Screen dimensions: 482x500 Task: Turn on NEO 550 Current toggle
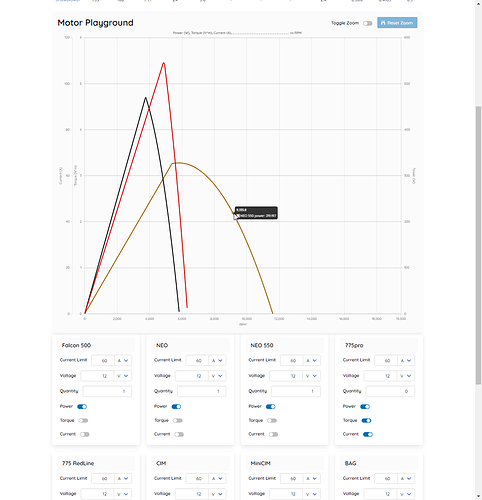coord(273,434)
